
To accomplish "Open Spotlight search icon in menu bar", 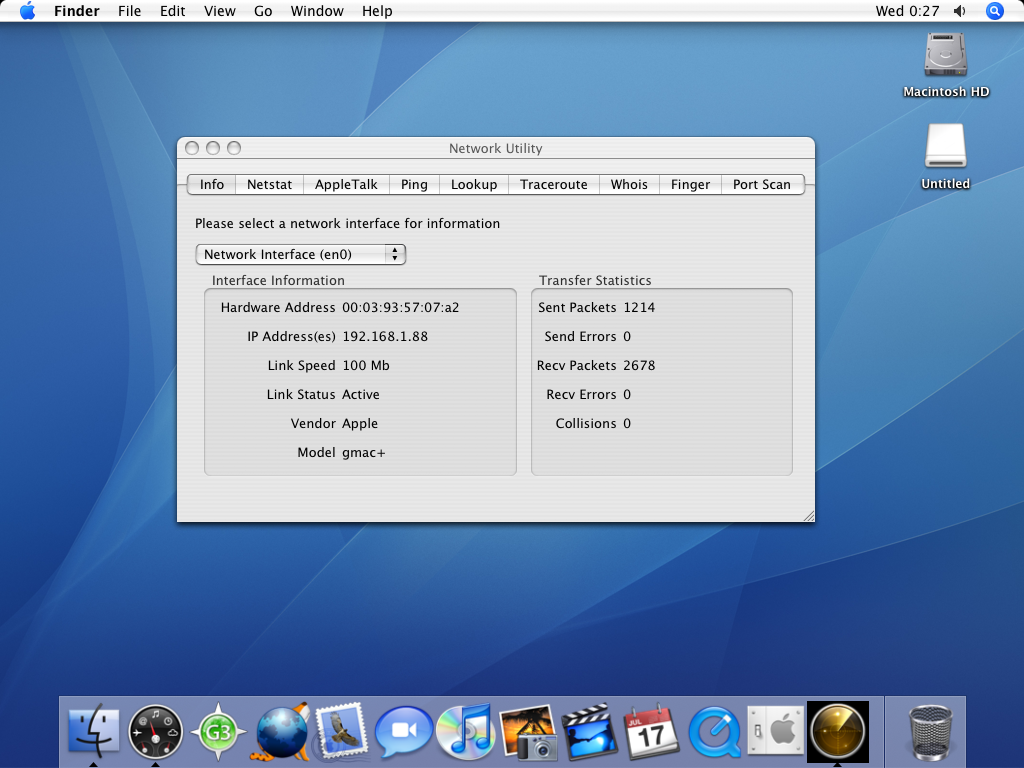I will pos(995,11).
